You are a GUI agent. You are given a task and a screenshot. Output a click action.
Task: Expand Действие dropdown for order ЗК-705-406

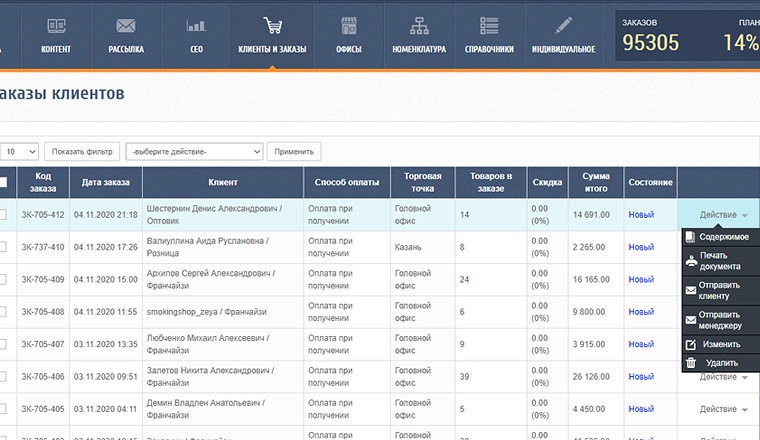point(723,377)
